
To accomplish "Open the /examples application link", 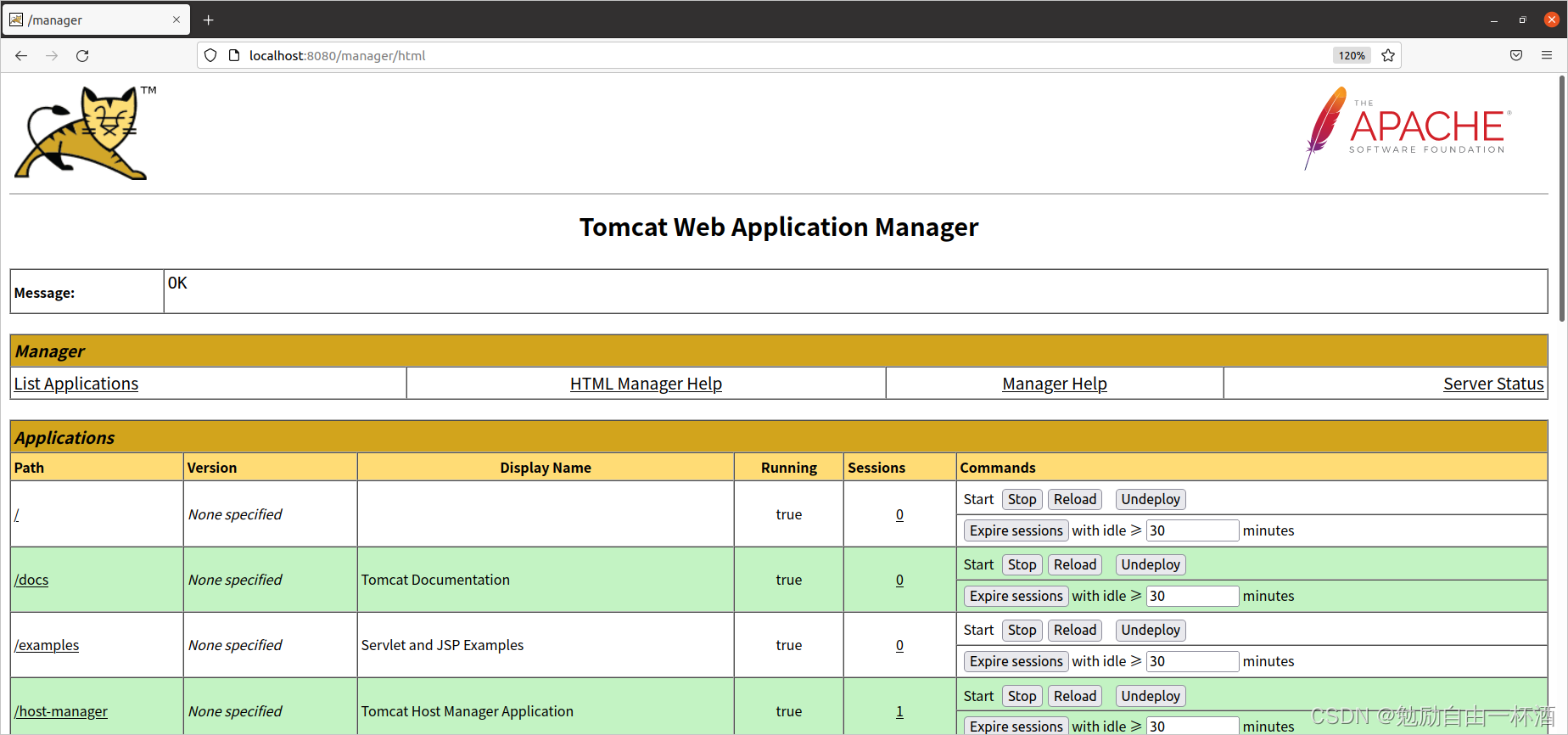I will [x=47, y=645].
